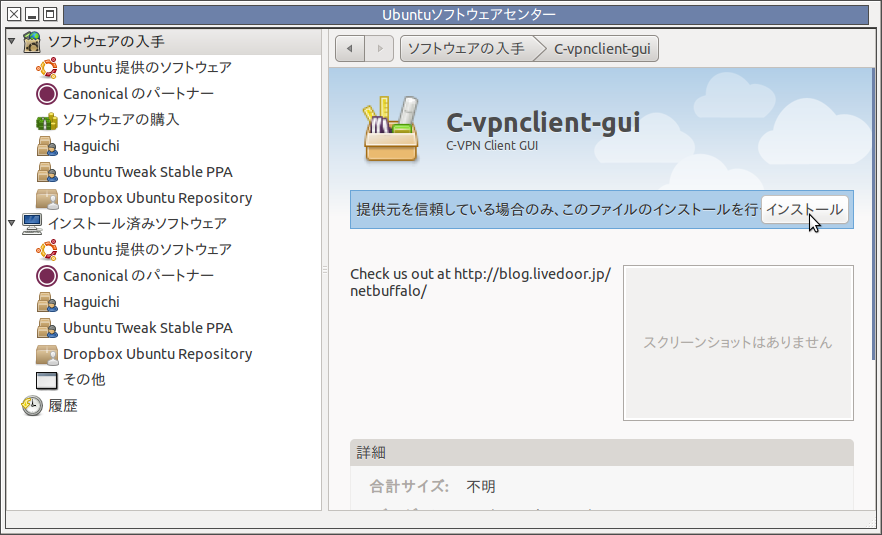Go back with the left arrow button
Image resolution: width=882 pixels, height=535 pixels.
350,48
